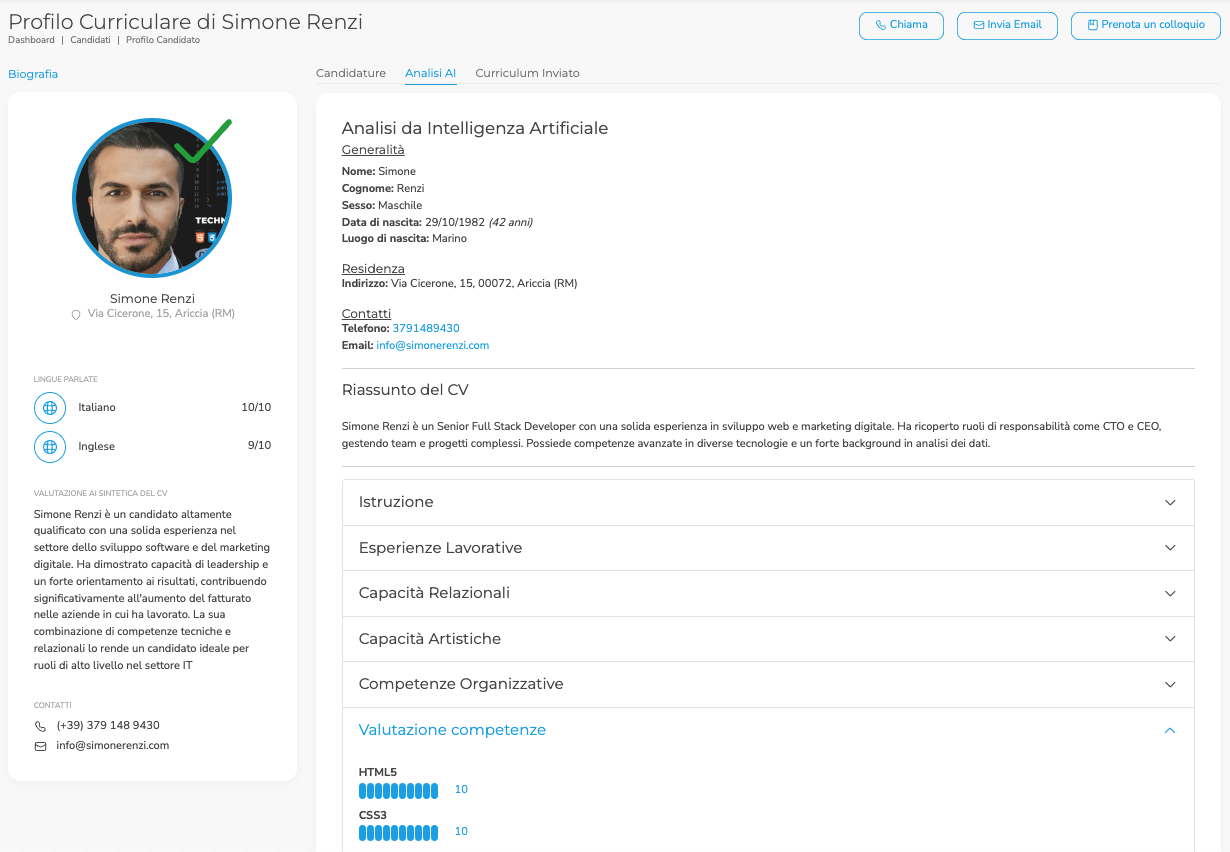Image resolution: width=1230 pixels, height=852 pixels.
Task: Select the globe icon next to Inglese
Action: tap(50, 446)
